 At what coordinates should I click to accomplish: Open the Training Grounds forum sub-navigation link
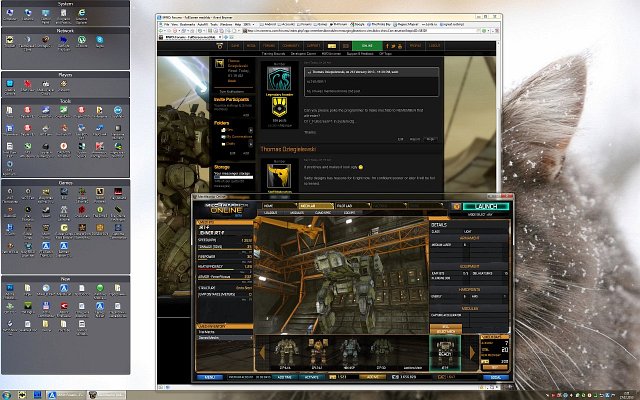(x=273, y=53)
